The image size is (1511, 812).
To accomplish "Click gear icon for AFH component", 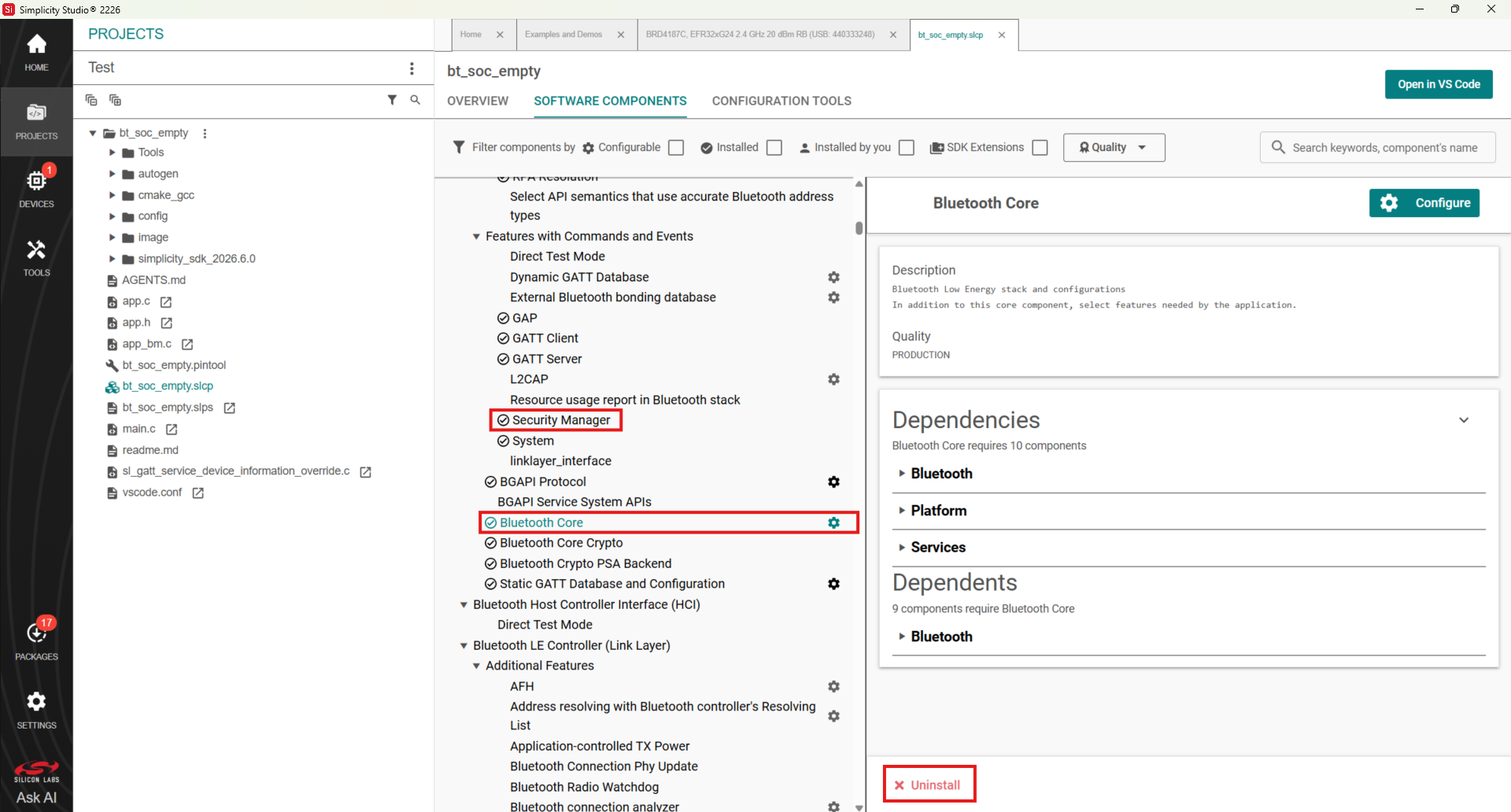I will tap(833, 686).
